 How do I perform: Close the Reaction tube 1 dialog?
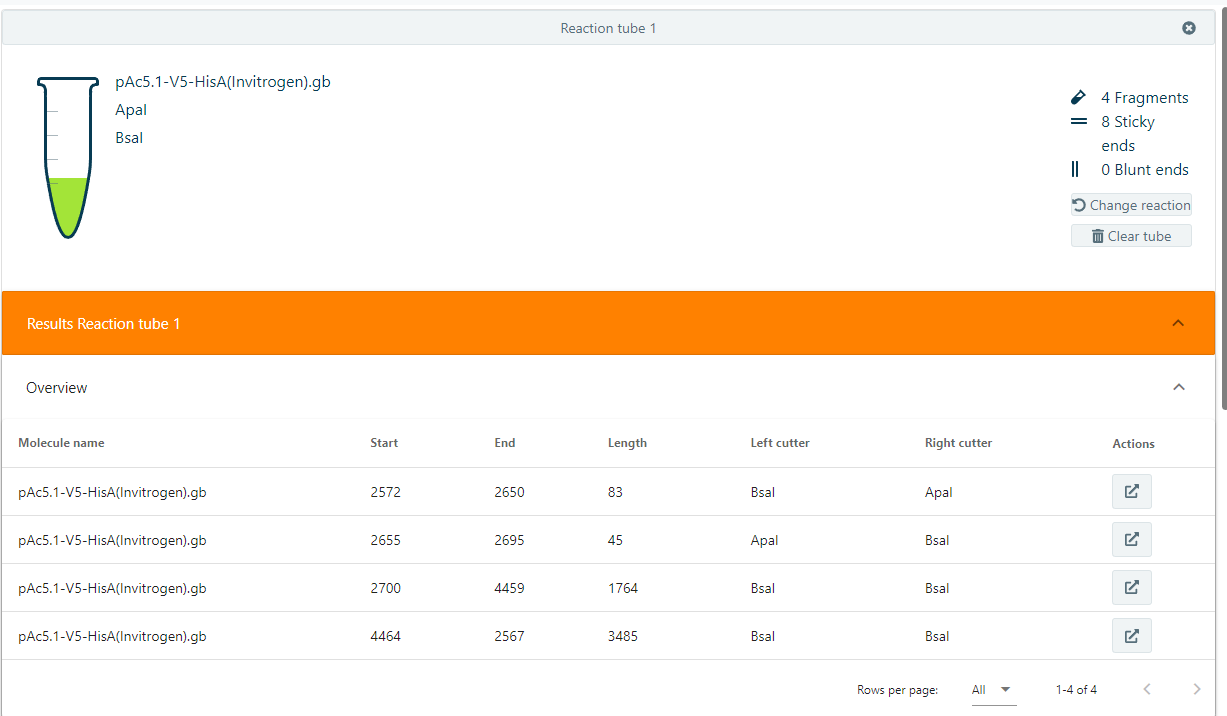(x=1189, y=28)
